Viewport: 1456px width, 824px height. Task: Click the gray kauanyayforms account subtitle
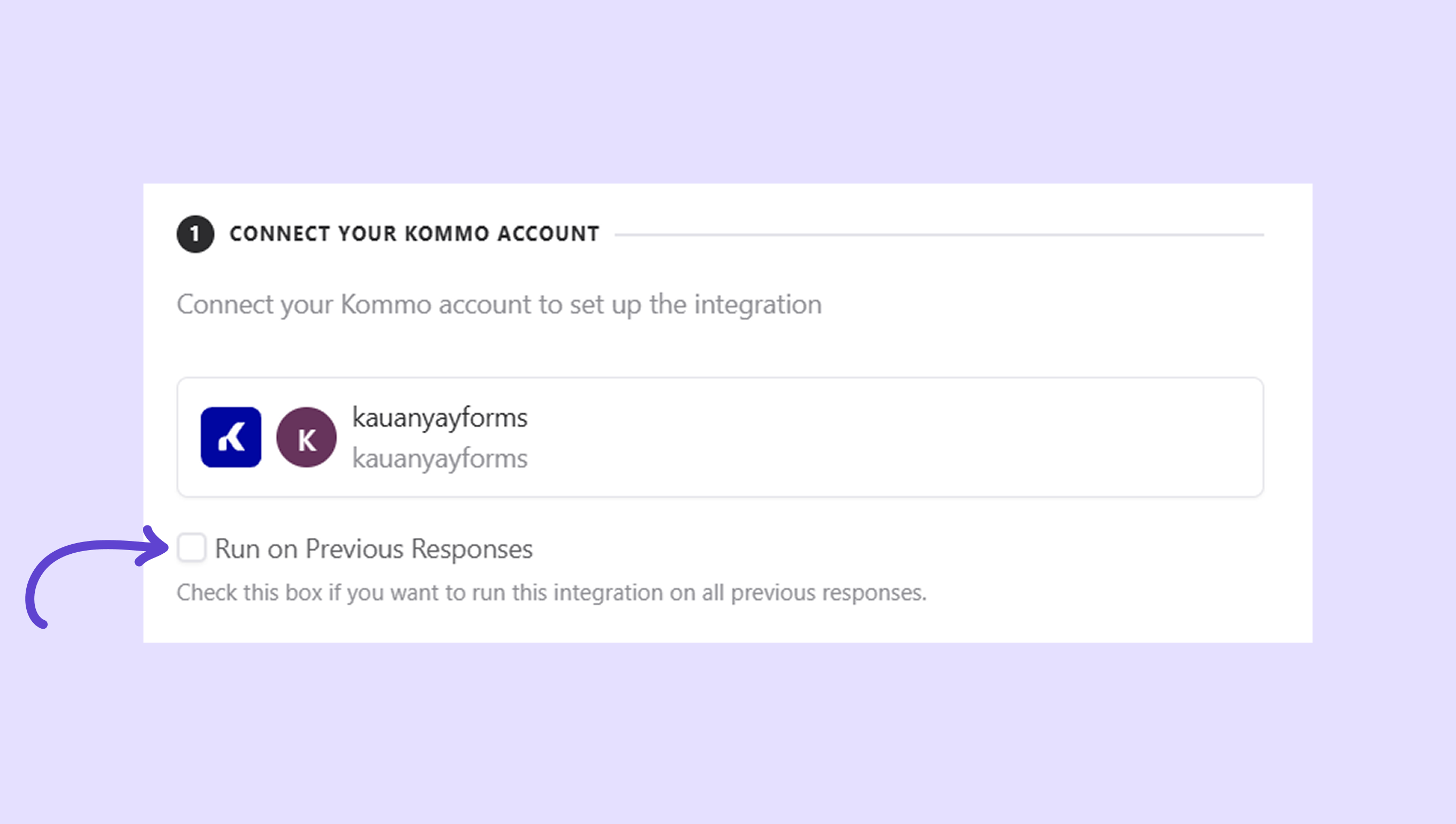(x=440, y=459)
